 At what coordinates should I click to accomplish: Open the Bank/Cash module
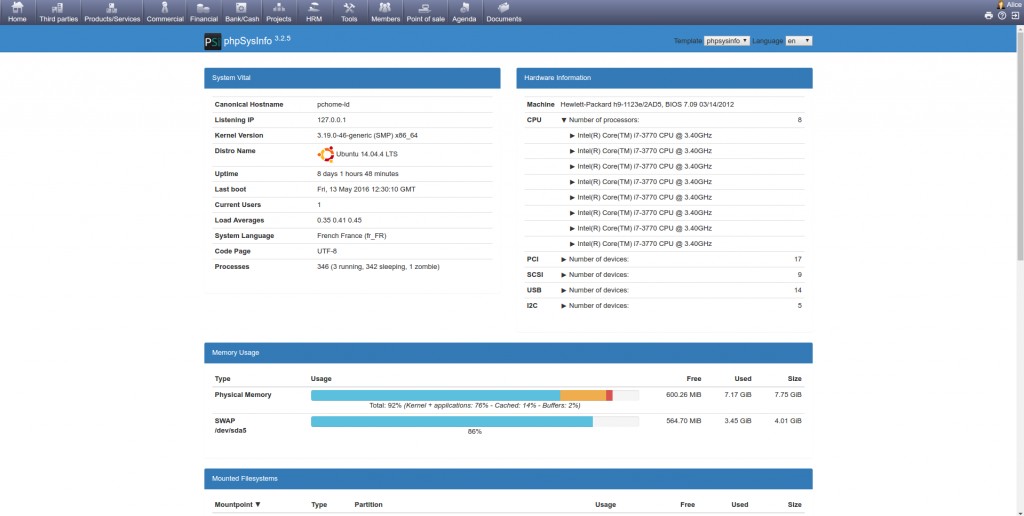click(x=240, y=12)
